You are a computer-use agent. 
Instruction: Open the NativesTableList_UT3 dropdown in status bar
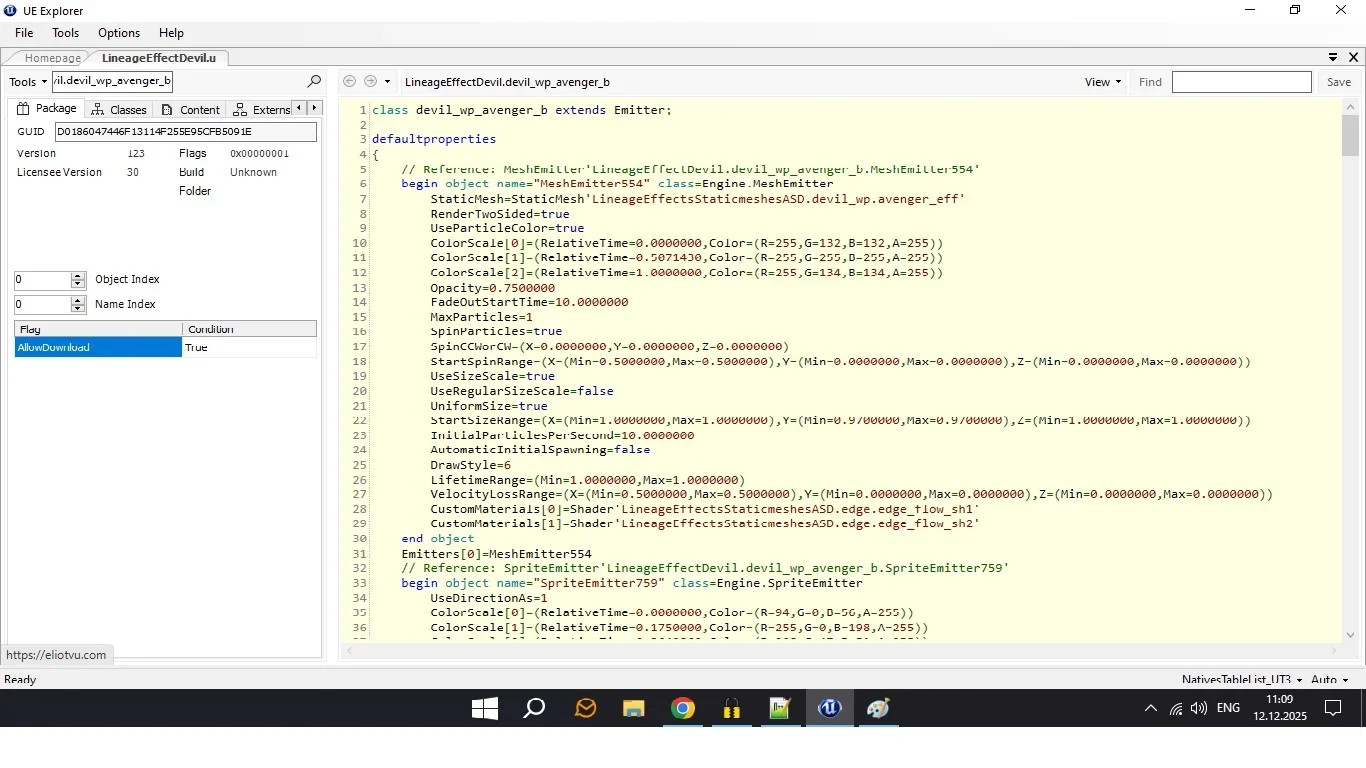1242,679
